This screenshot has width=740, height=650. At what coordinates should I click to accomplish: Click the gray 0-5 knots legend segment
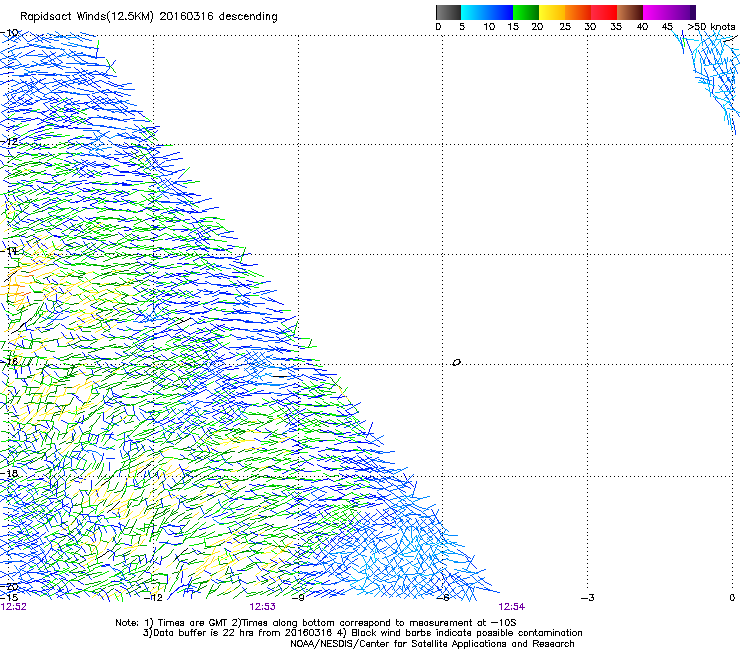448,12
